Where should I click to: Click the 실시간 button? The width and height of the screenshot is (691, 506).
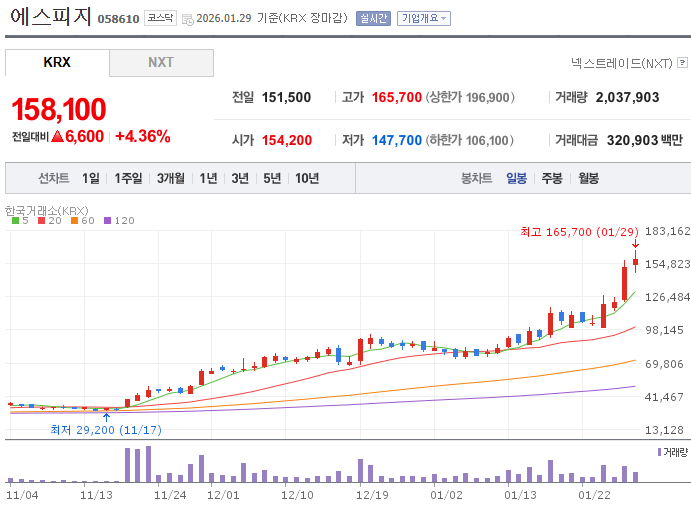pyautogui.click(x=373, y=18)
